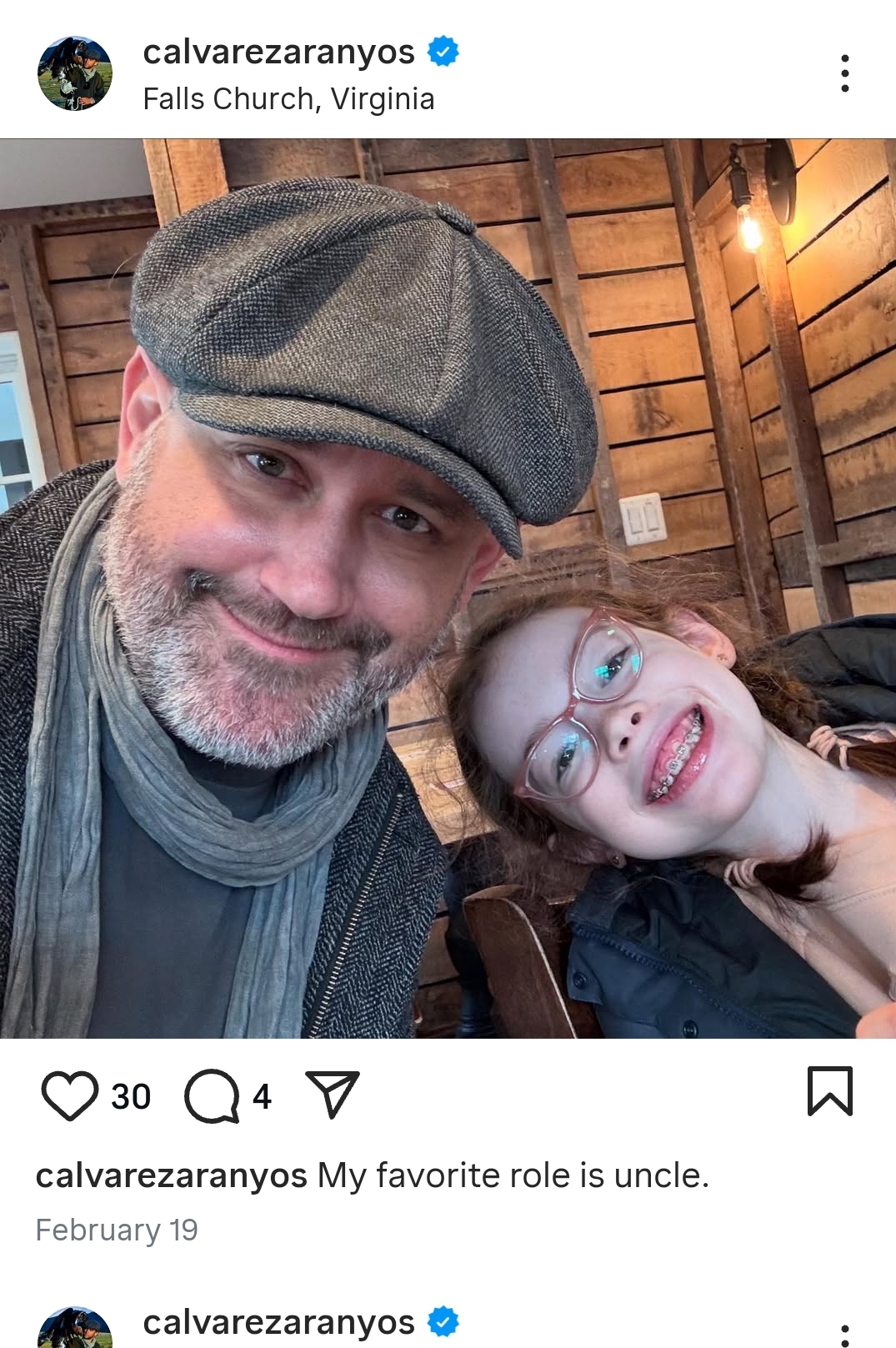View the Falls Church, Virginia location page

(288, 99)
